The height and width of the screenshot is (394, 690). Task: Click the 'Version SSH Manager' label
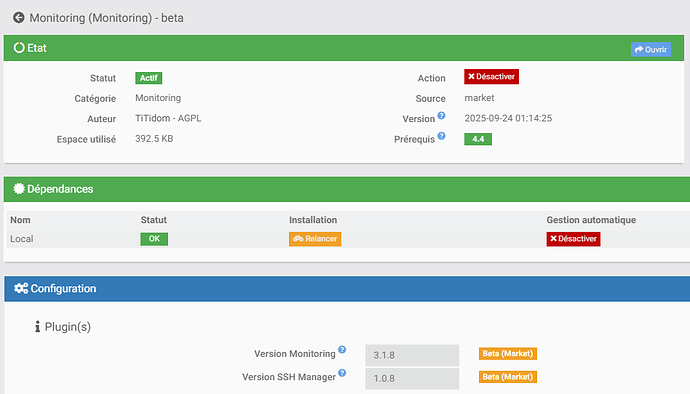289,377
